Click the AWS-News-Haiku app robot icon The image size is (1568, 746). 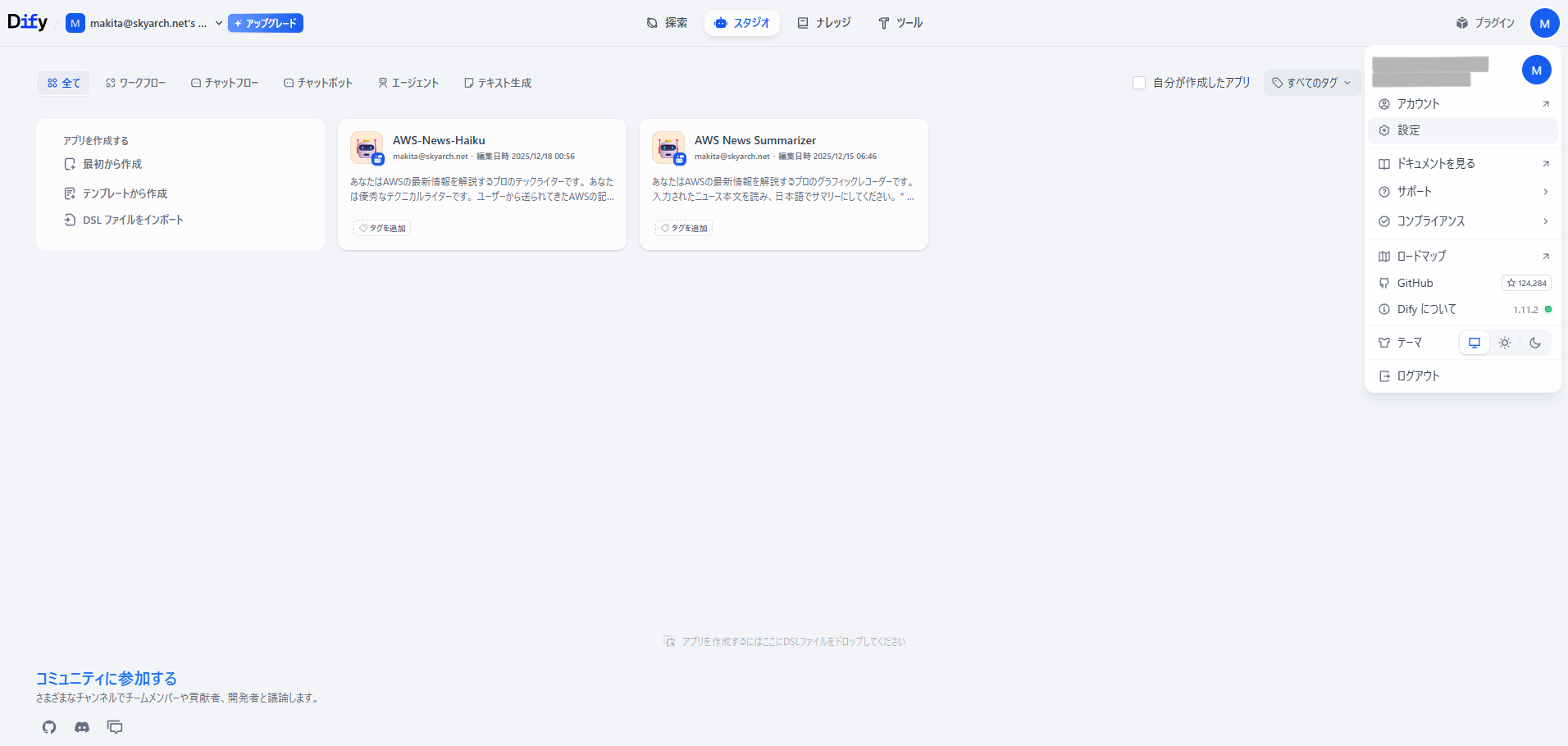point(366,148)
